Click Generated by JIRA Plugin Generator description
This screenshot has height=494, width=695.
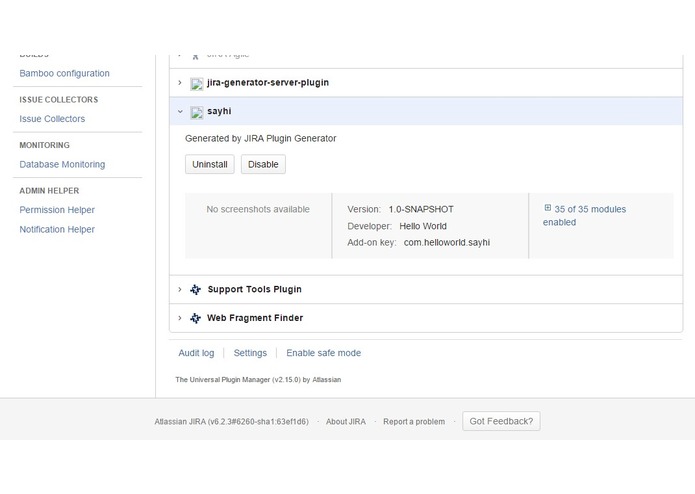coord(261,139)
